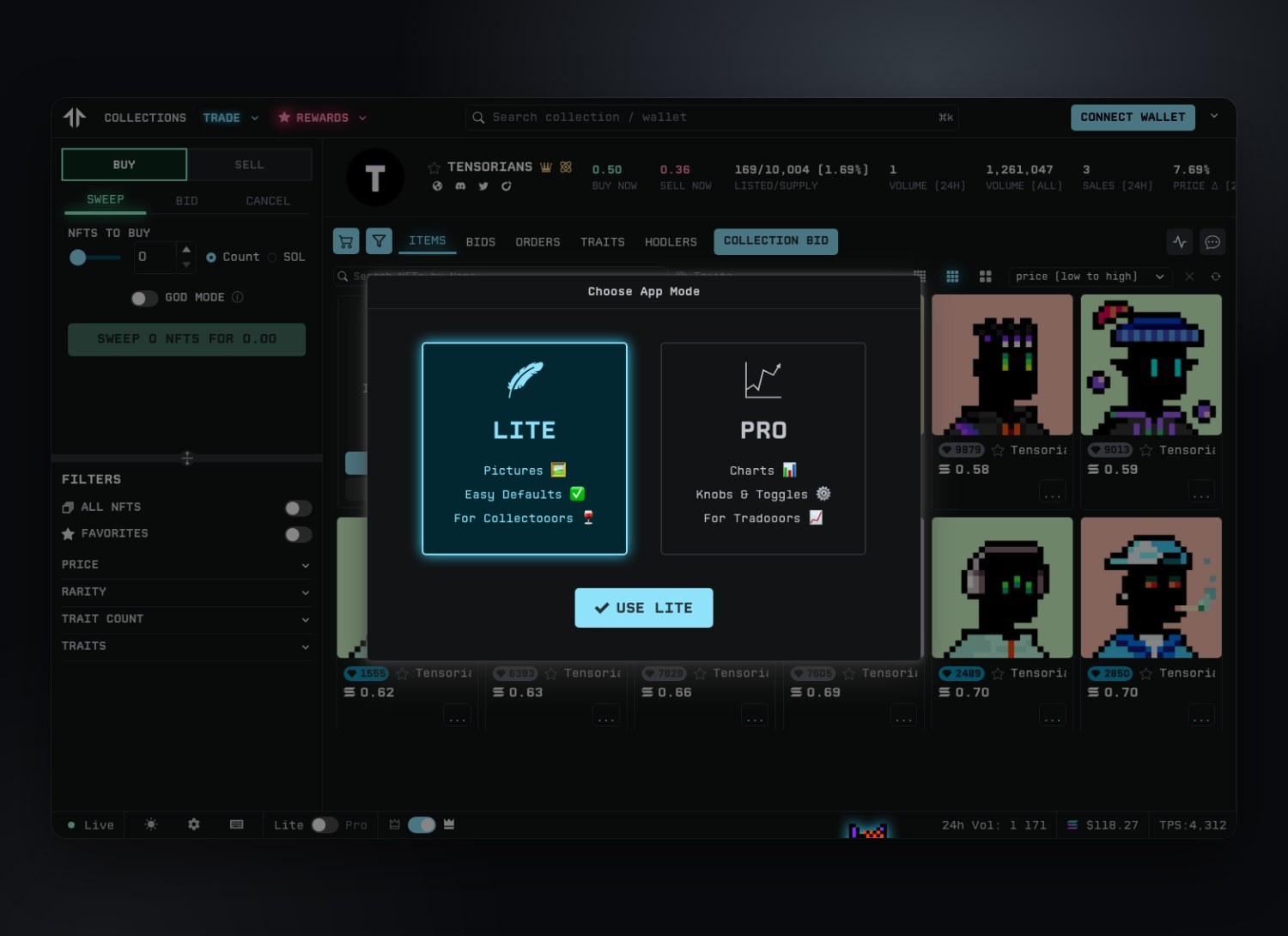Click the NFTs to buy slider handle
Image resolution: width=1288 pixels, height=936 pixels.
pyautogui.click(x=78, y=258)
